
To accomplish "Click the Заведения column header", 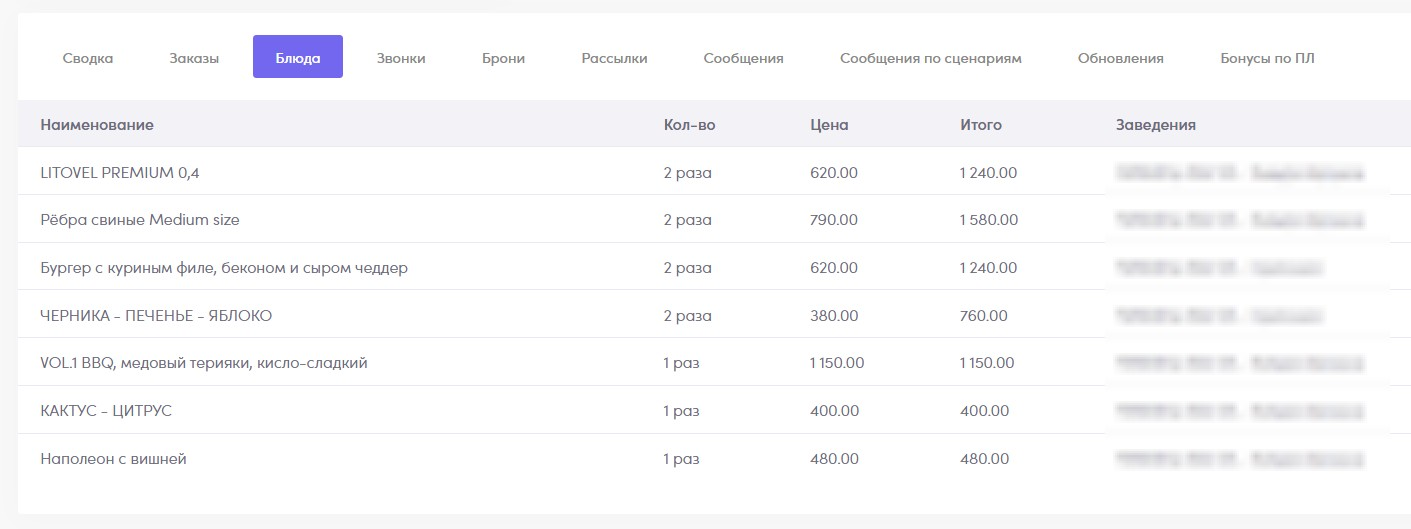I will 1156,125.
